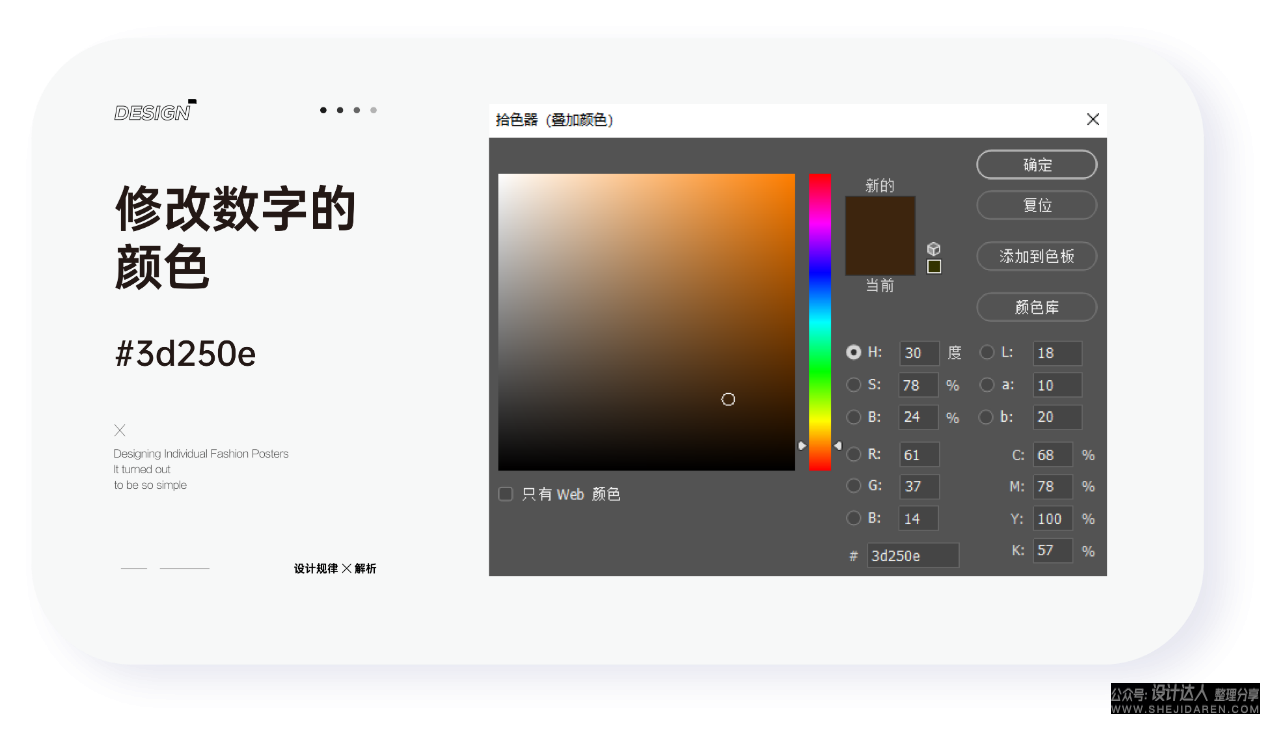This screenshot has height=734, width=1280.
Task: Select the B blue radio button
Action: [854, 518]
